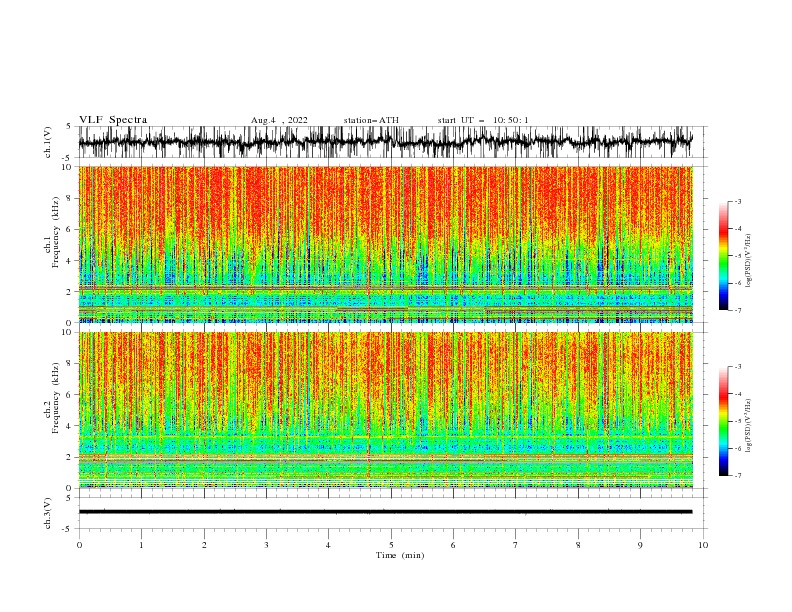Click the time axis tick label "9"
792x612 pixels.
coord(640,545)
